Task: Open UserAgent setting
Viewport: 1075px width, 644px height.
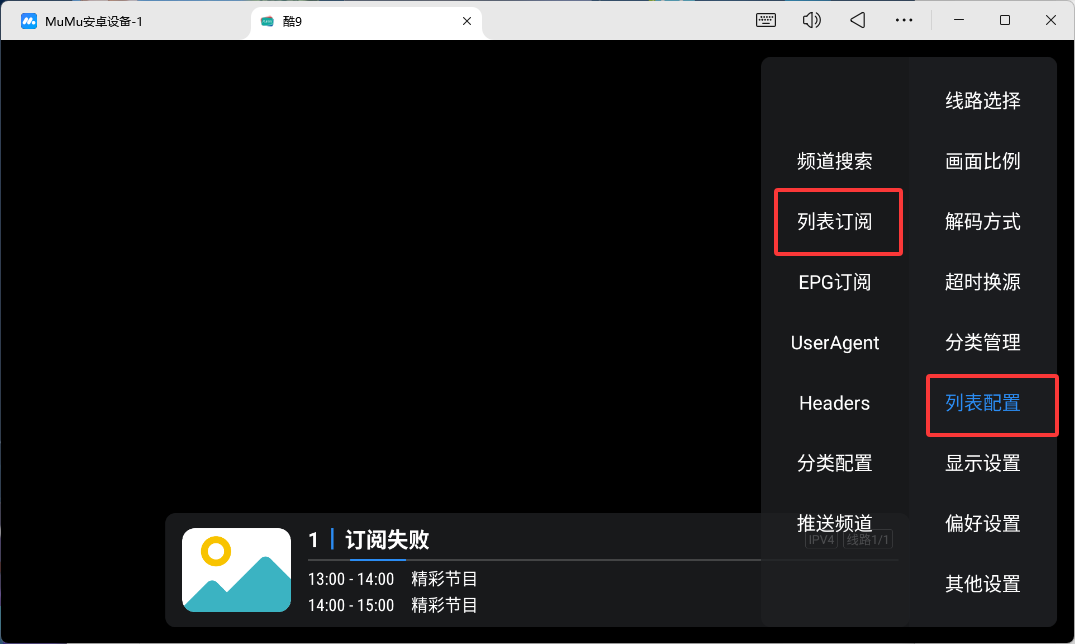Action: (834, 342)
